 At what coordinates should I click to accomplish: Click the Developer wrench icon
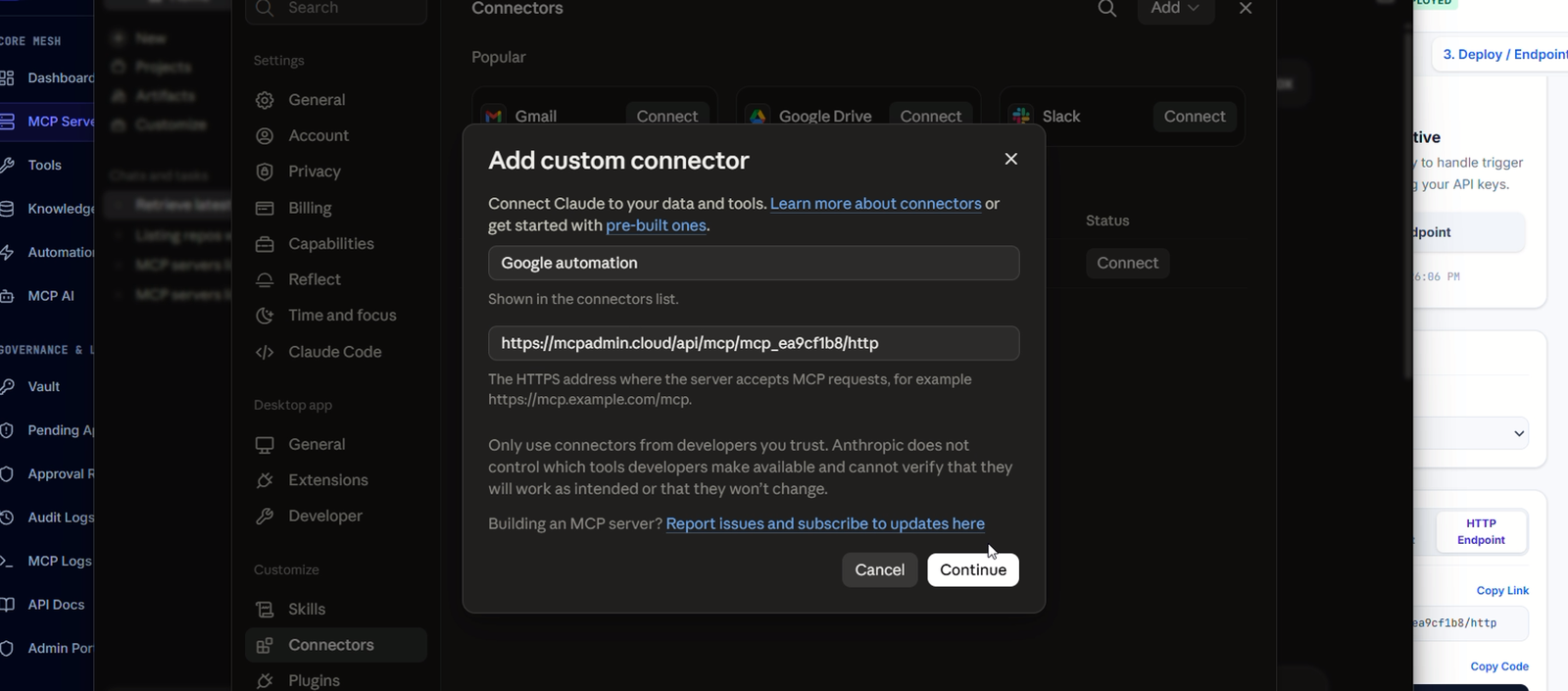pyautogui.click(x=265, y=516)
